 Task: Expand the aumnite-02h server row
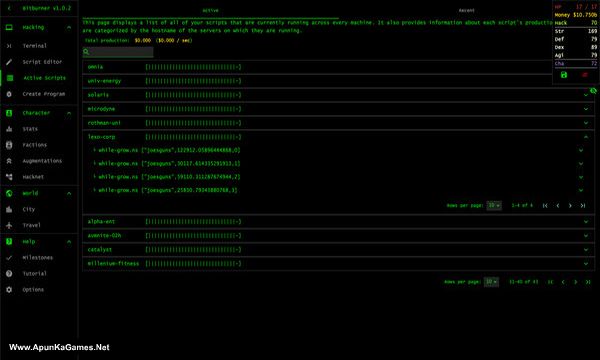(x=338, y=236)
